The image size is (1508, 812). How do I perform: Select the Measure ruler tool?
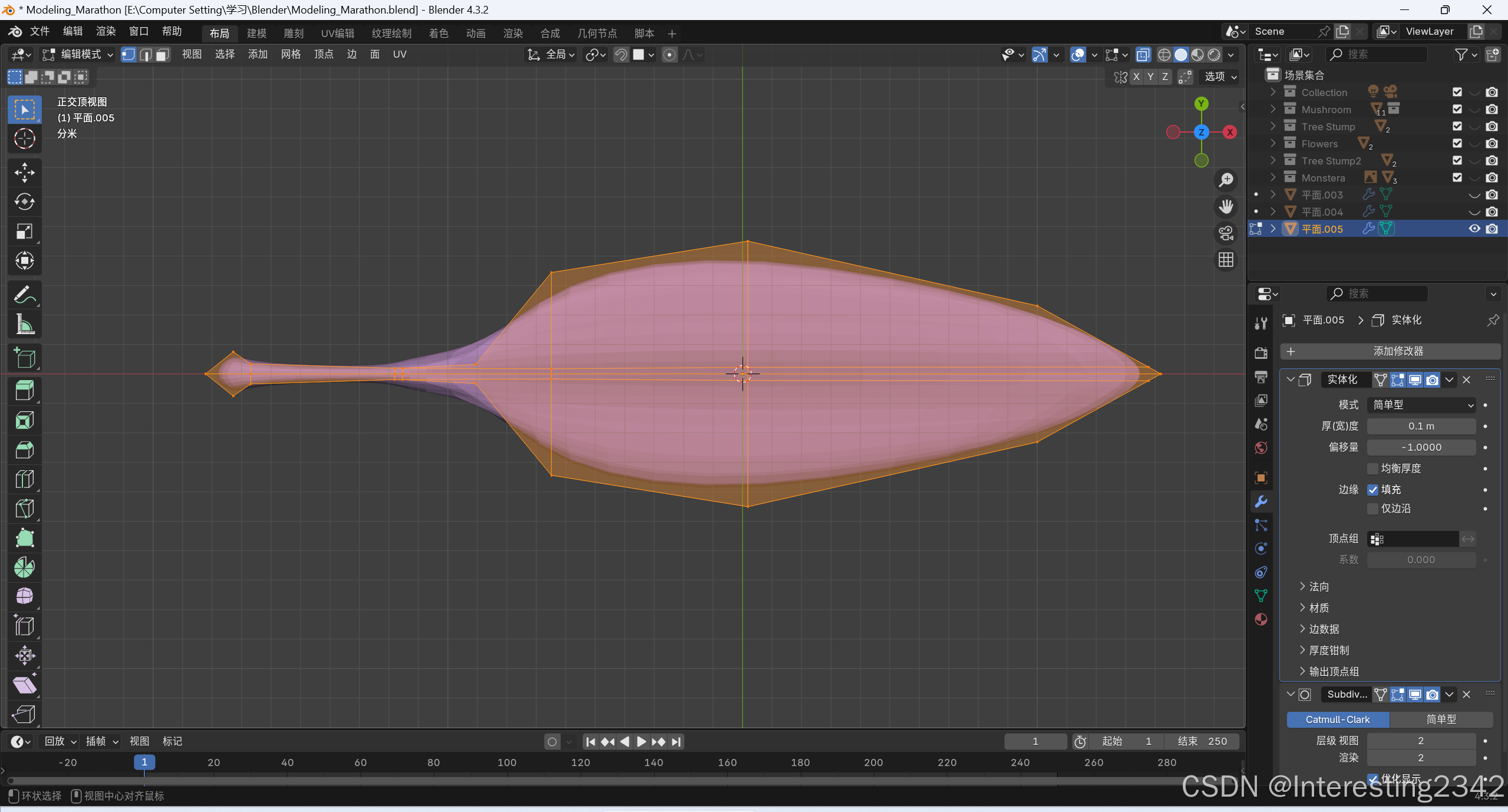[24, 324]
